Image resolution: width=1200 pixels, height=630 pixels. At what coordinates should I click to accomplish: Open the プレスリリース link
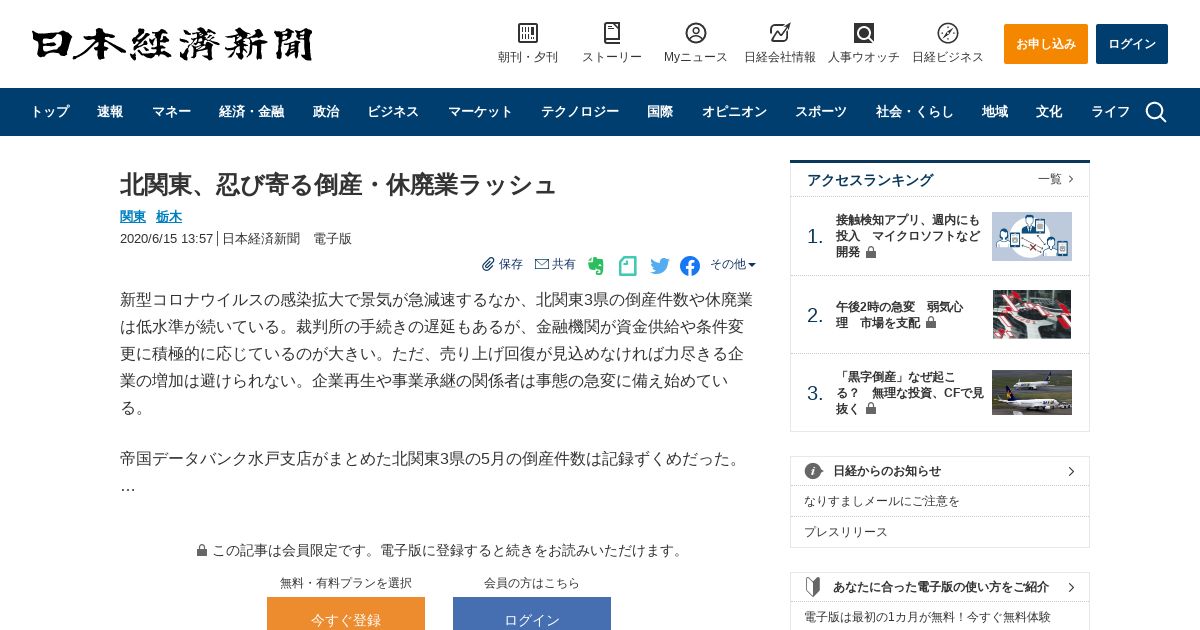846,532
